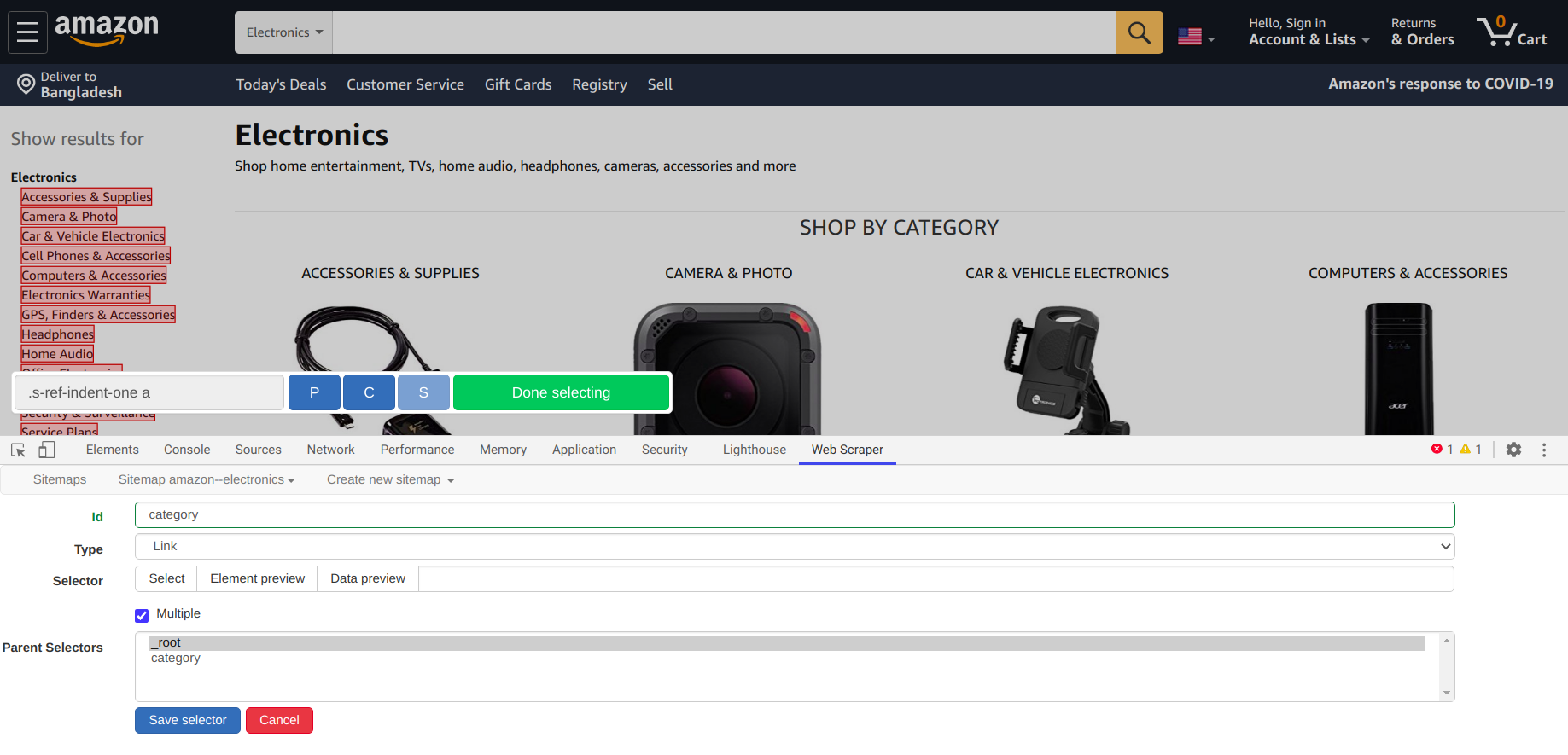Click the red error count indicator

1442,450
